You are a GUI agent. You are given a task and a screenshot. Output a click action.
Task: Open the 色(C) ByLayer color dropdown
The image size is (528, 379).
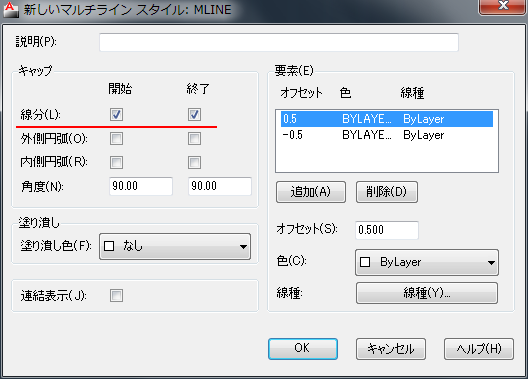[427, 262]
